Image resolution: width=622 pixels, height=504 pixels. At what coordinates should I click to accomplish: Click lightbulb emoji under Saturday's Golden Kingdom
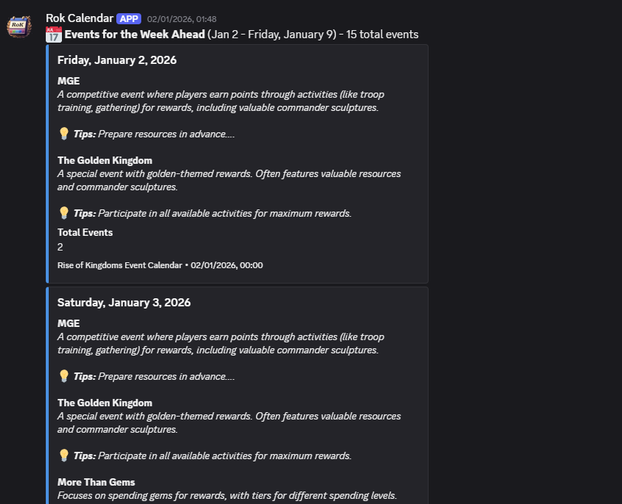(63, 455)
